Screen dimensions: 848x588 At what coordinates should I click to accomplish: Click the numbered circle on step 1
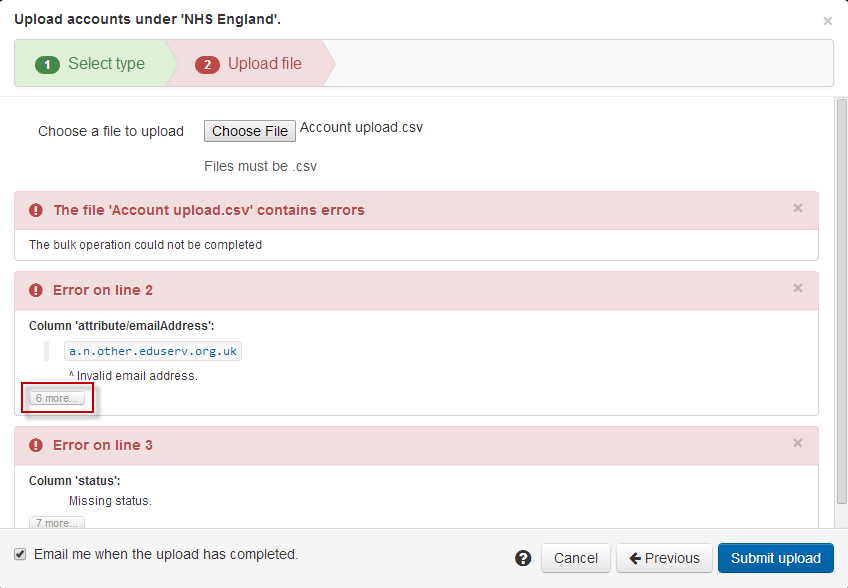(x=47, y=63)
